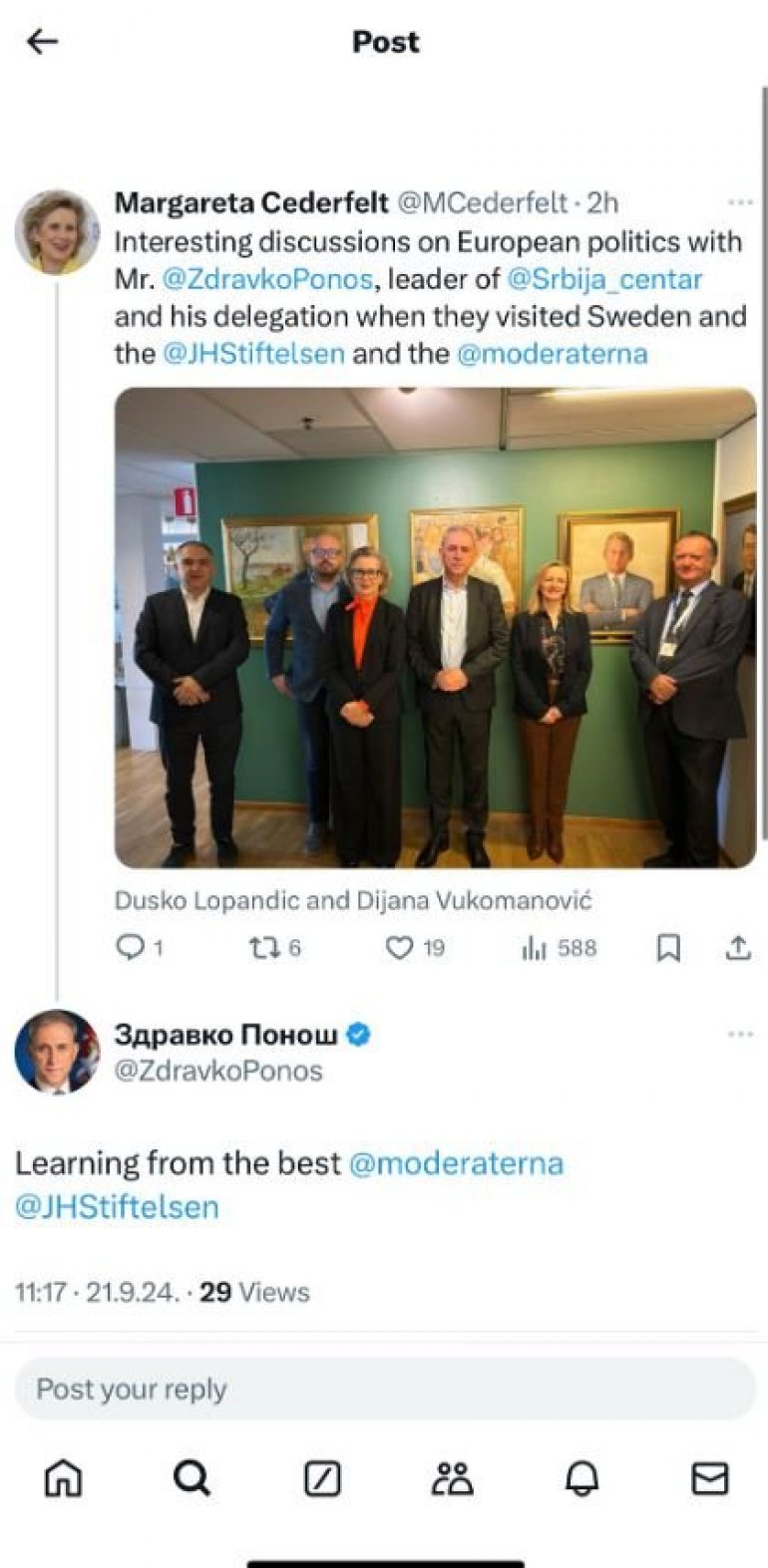Open more options for Margareta Cederfelt's post
This screenshot has height=1568, width=768.
point(740,202)
